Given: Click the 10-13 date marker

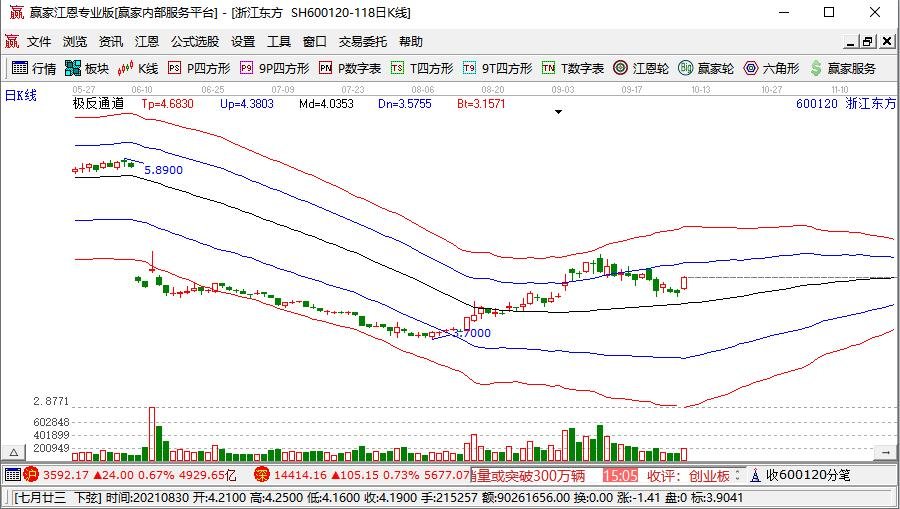Looking at the screenshot, I should tap(700, 90).
